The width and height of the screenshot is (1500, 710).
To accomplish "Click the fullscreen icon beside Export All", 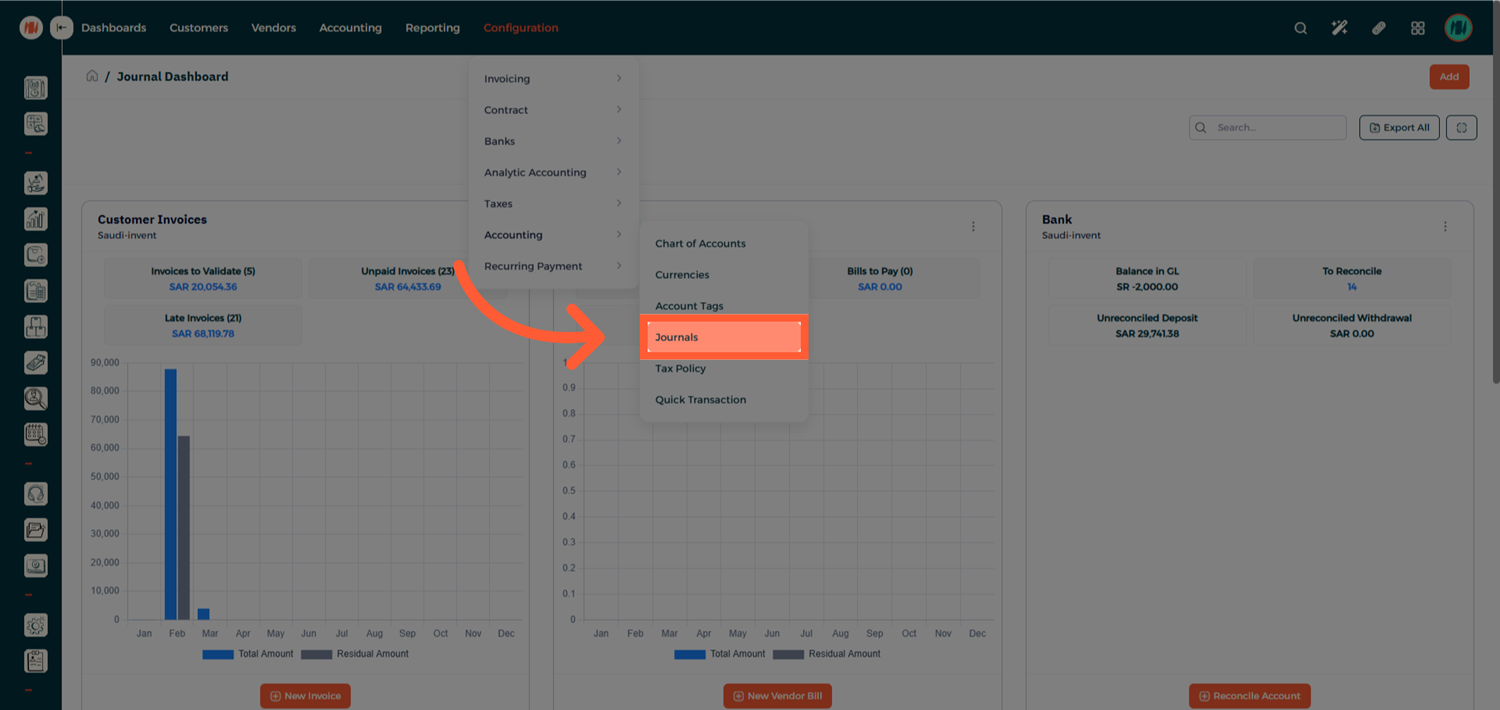I will [x=1461, y=128].
